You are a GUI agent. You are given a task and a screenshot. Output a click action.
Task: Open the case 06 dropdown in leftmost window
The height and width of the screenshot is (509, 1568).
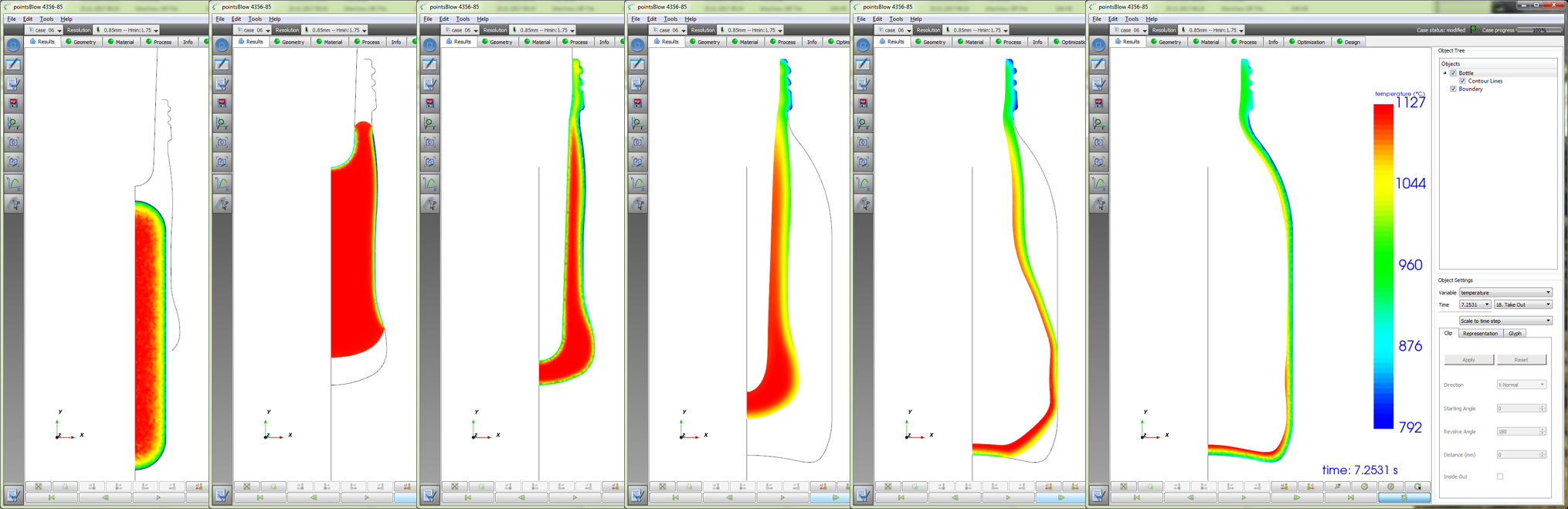tap(46, 30)
